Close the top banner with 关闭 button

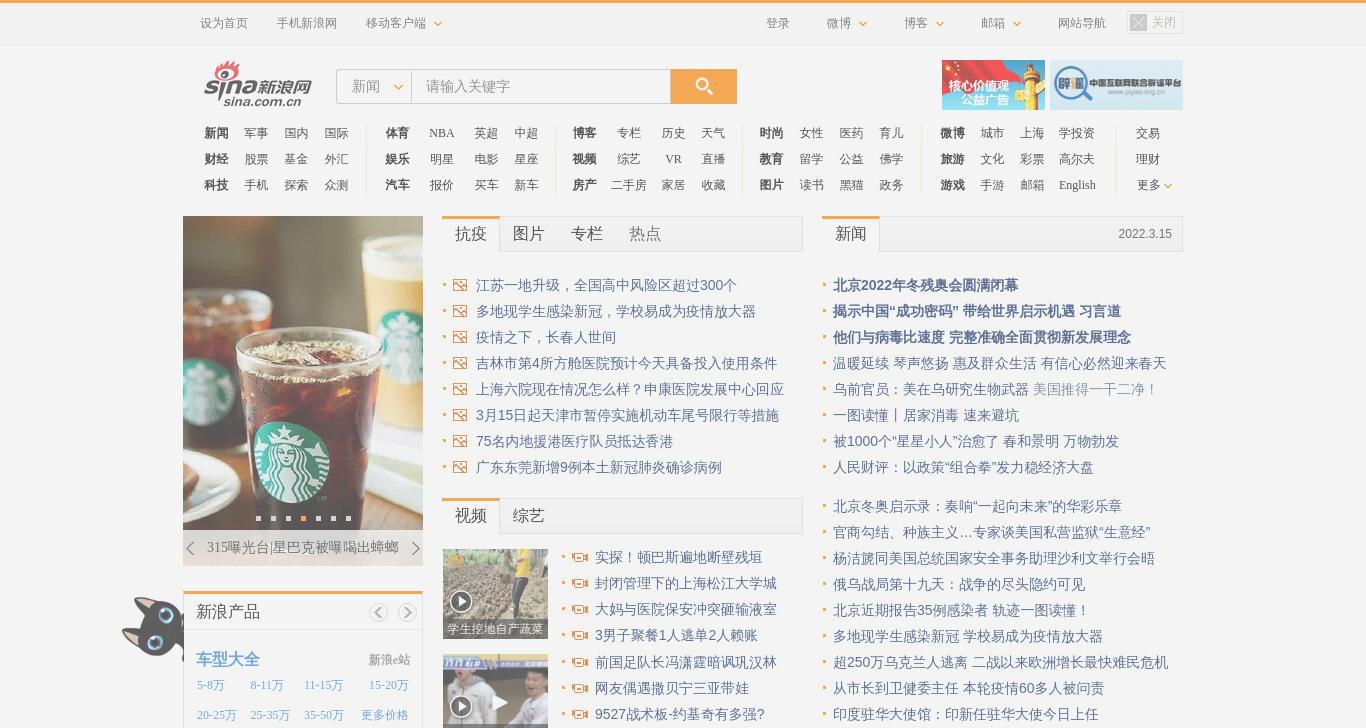coord(1154,22)
